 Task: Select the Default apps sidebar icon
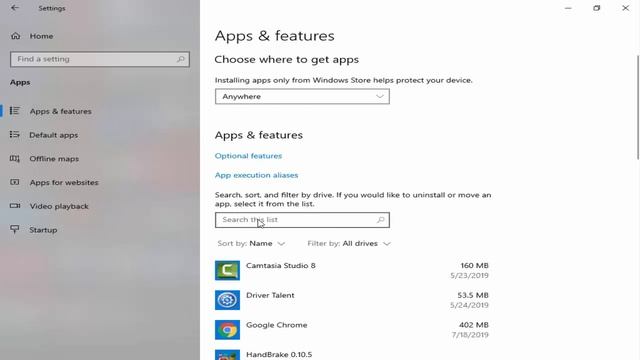point(15,134)
